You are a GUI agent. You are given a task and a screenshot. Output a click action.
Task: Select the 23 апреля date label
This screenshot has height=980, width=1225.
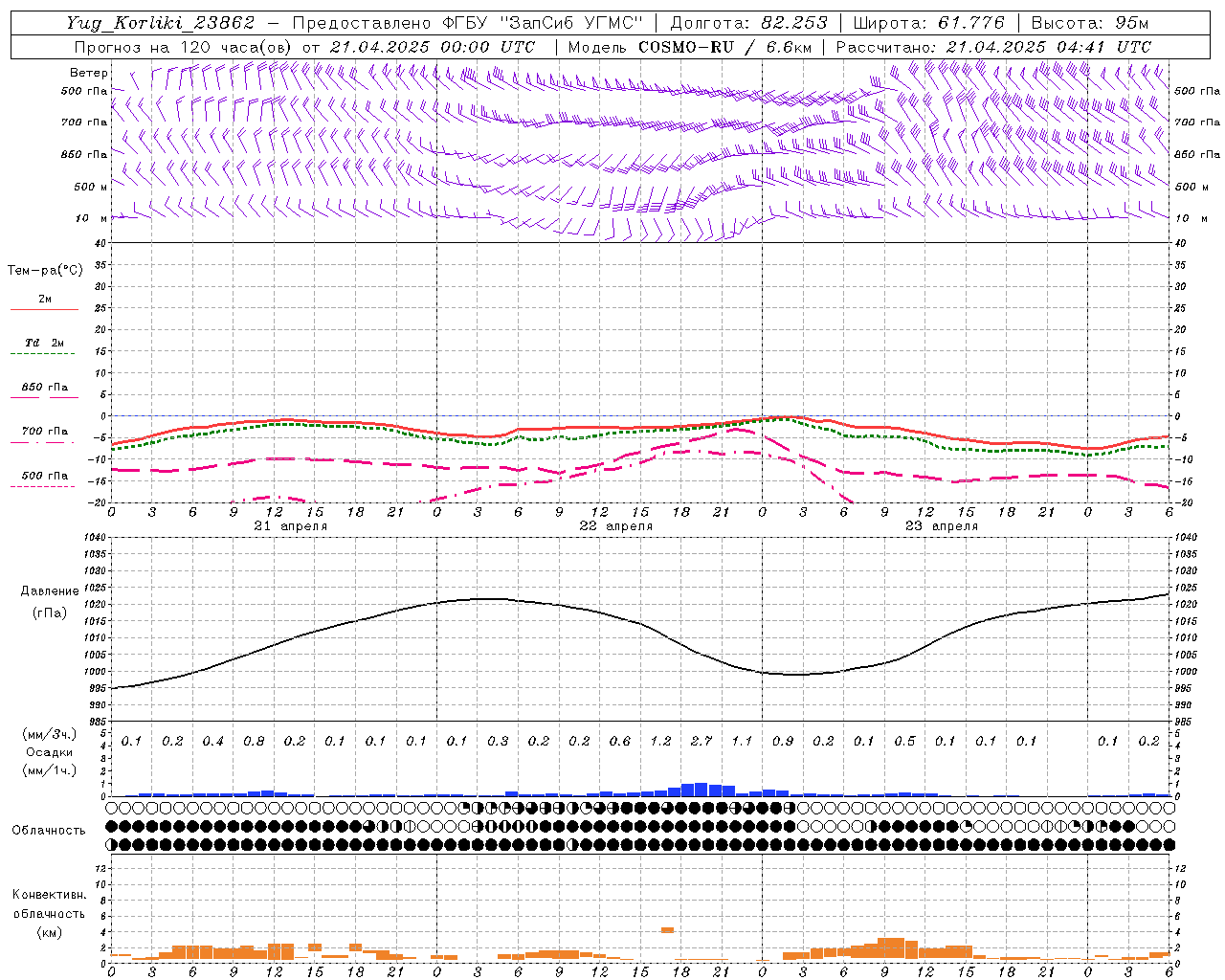941,526
